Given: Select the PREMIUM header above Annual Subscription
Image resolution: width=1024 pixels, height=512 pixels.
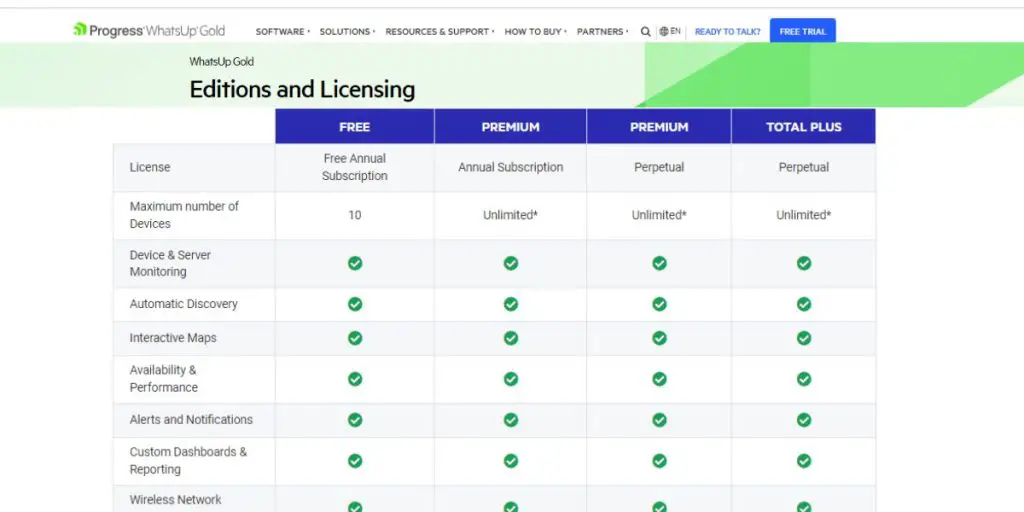Looking at the screenshot, I should pyautogui.click(x=511, y=127).
